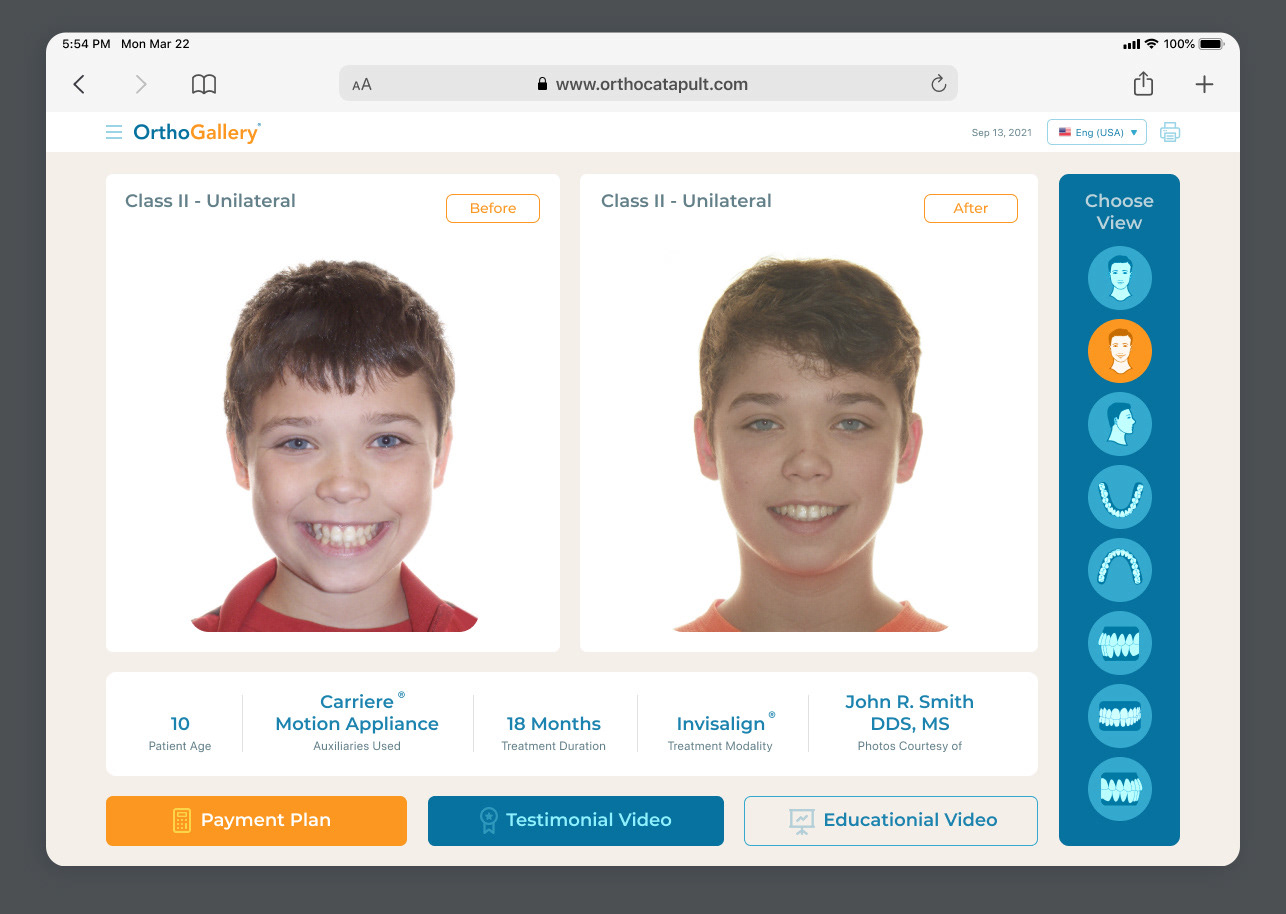1286x914 pixels.
Task: Select the upper arch occlusal view
Action: click(1120, 570)
